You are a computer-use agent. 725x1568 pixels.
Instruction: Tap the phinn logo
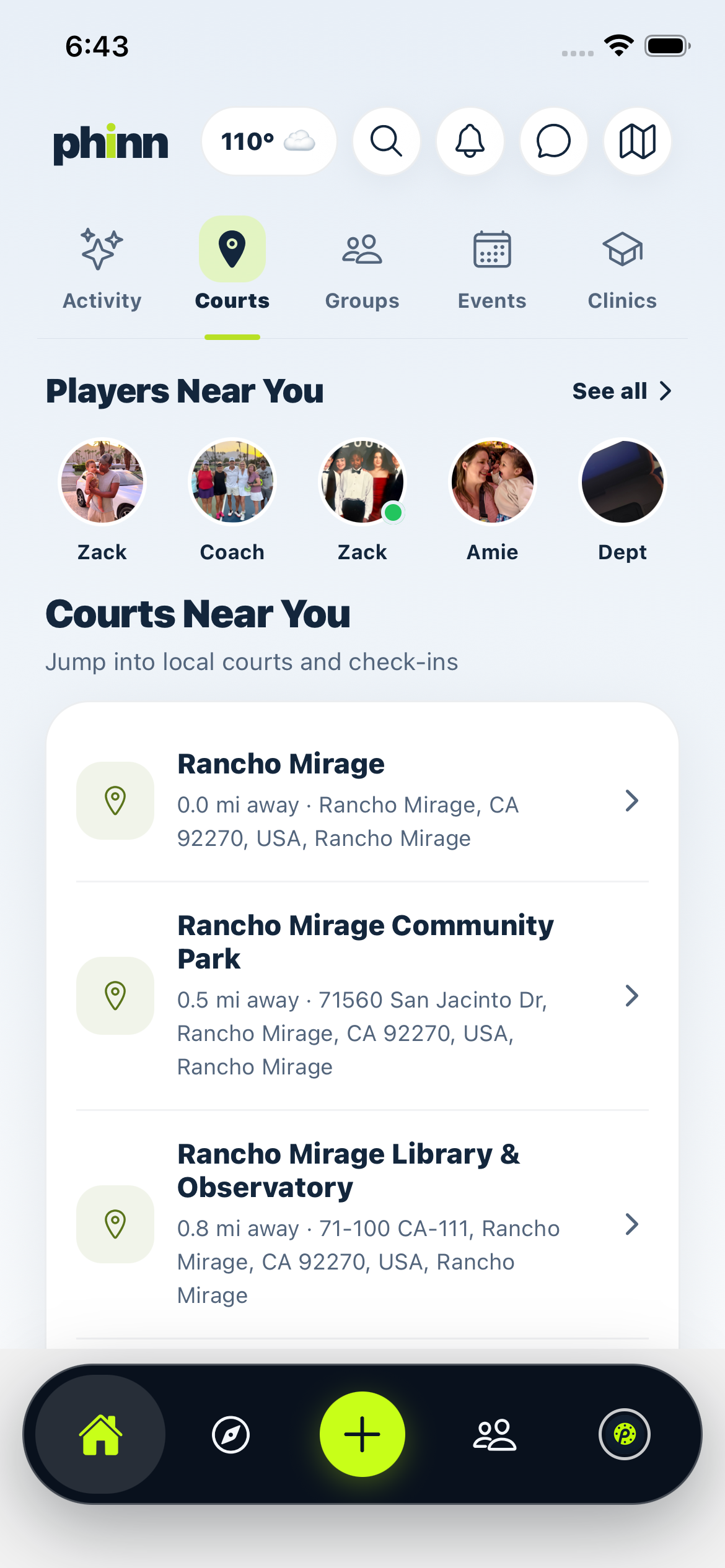(x=111, y=144)
